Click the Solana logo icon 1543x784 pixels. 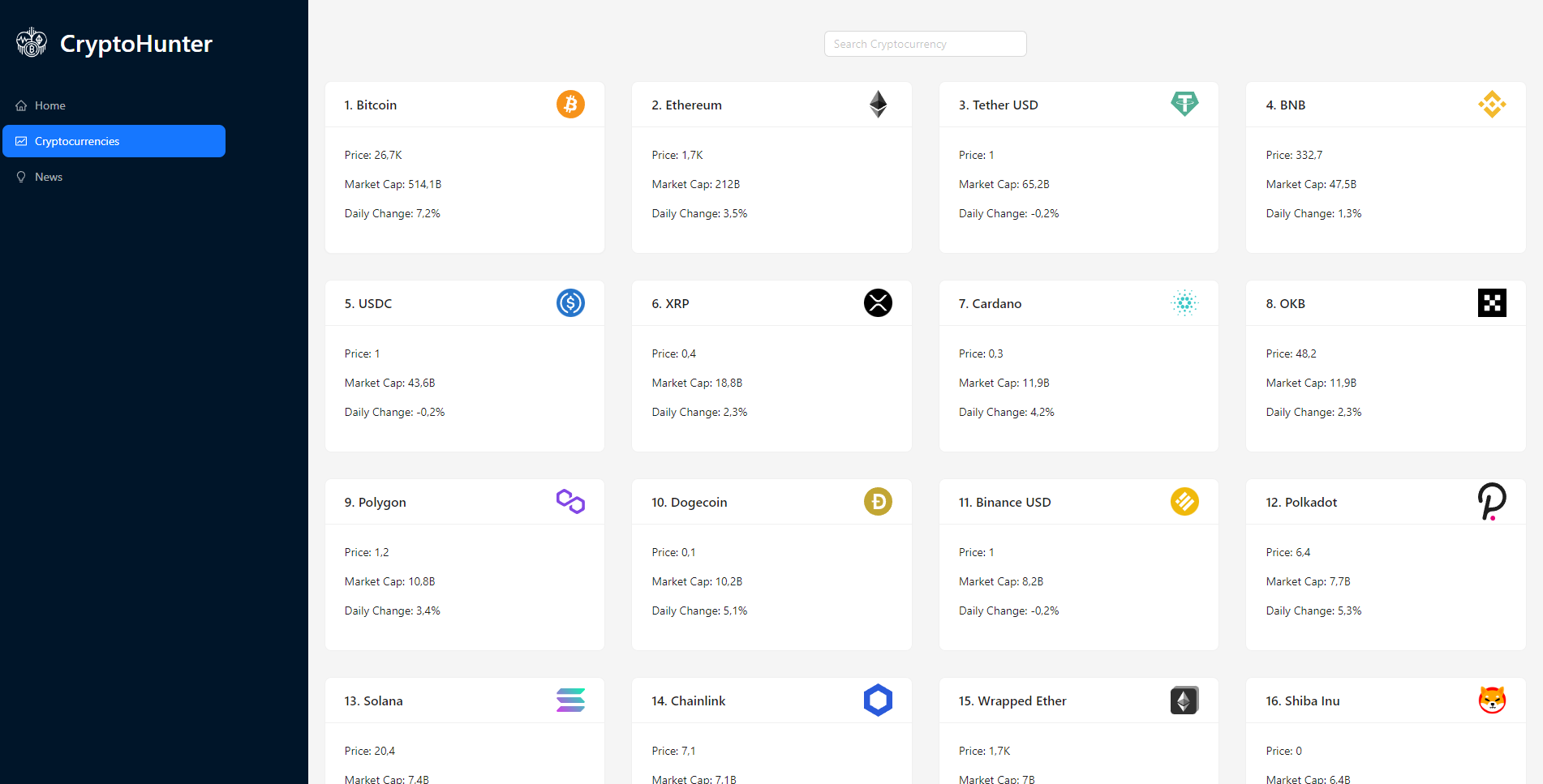570,700
